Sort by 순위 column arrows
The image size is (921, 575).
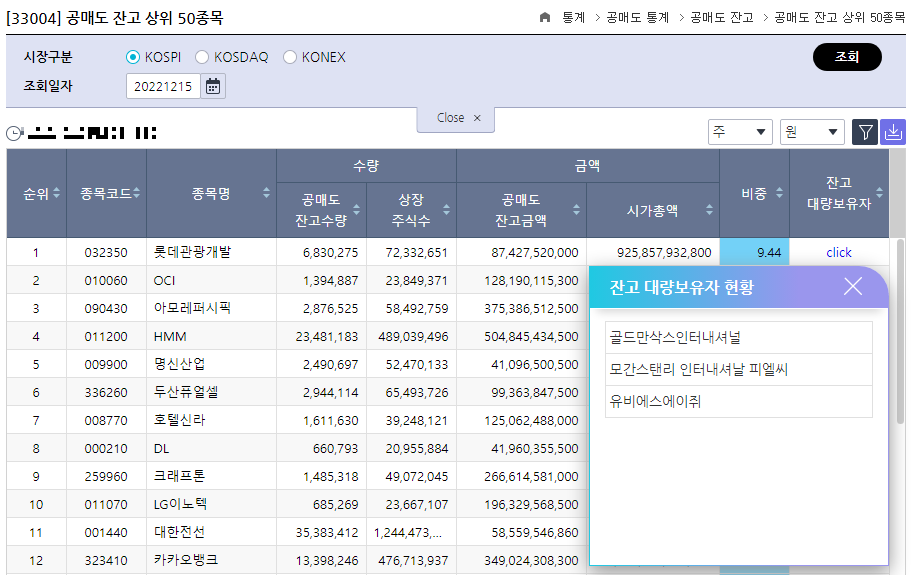[x=56, y=193]
